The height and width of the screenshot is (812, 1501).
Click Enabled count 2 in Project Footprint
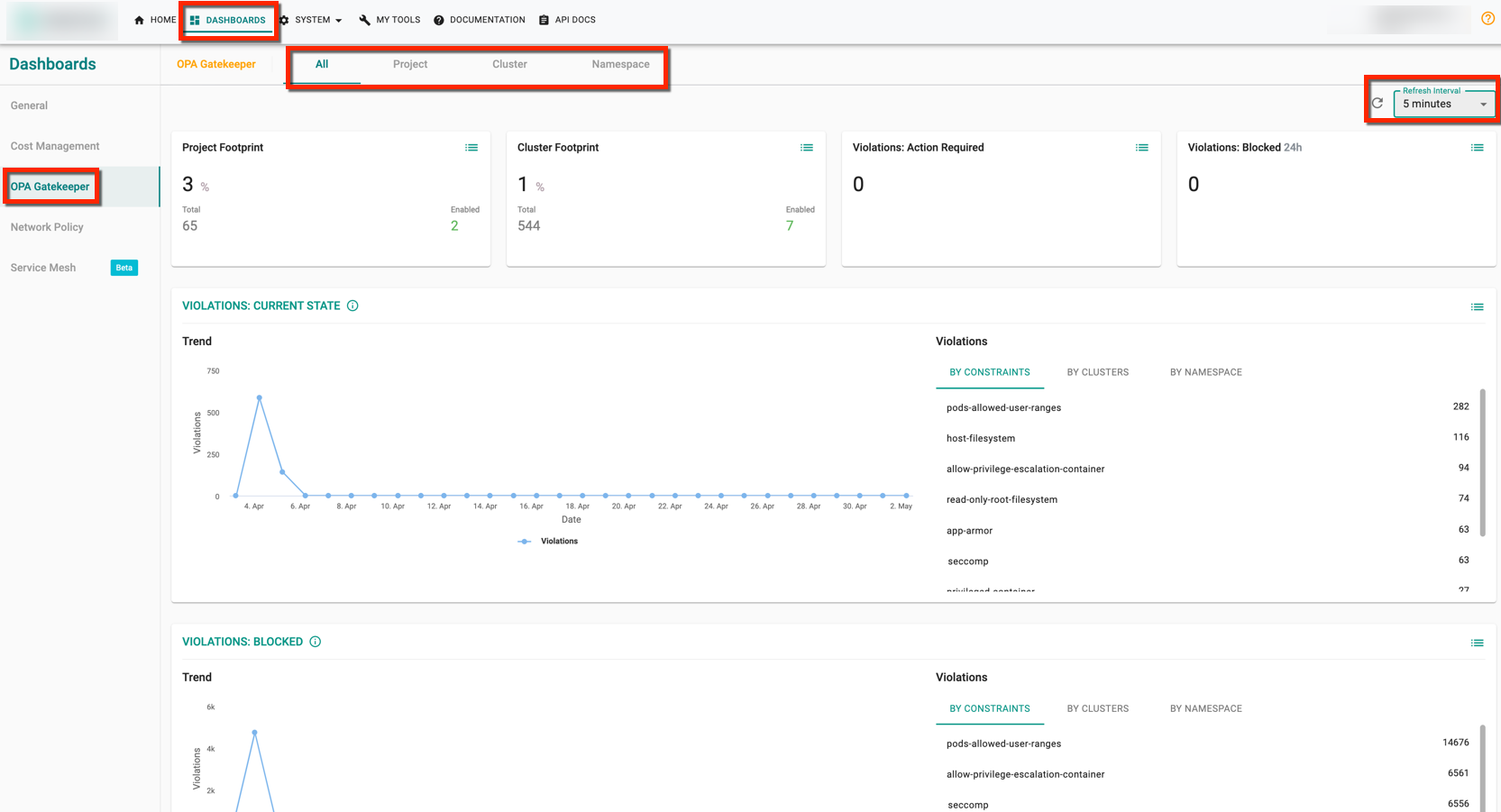[x=454, y=226]
